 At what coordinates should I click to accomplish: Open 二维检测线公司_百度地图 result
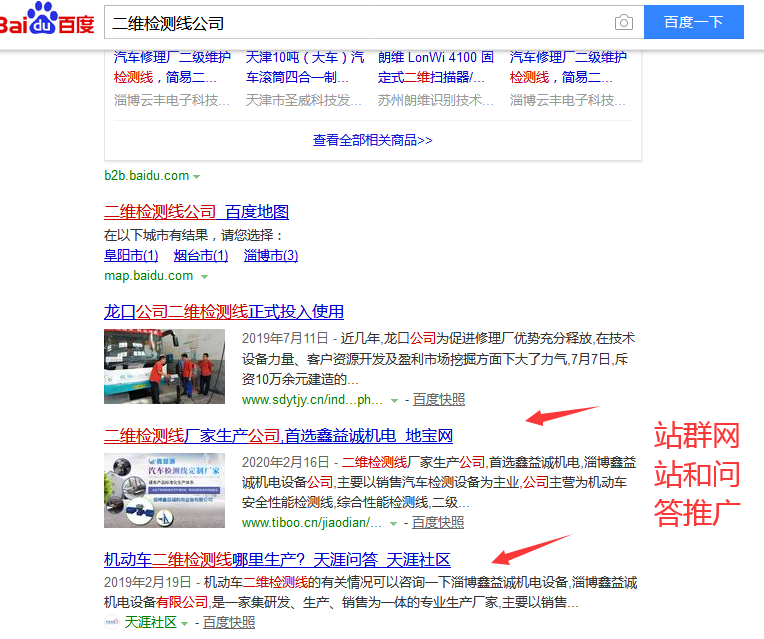pos(196,212)
